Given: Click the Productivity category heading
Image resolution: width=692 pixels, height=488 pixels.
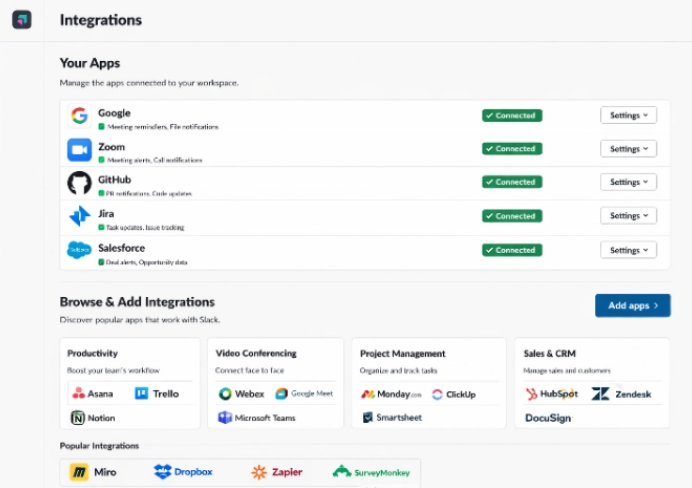Looking at the screenshot, I should [x=92, y=353].
